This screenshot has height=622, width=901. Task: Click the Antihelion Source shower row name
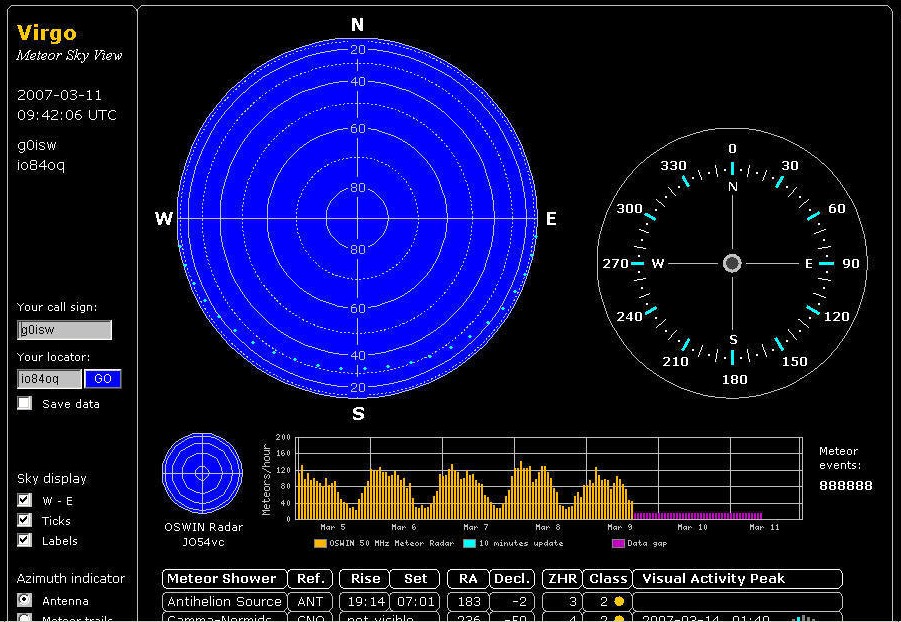pyautogui.click(x=225, y=601)
